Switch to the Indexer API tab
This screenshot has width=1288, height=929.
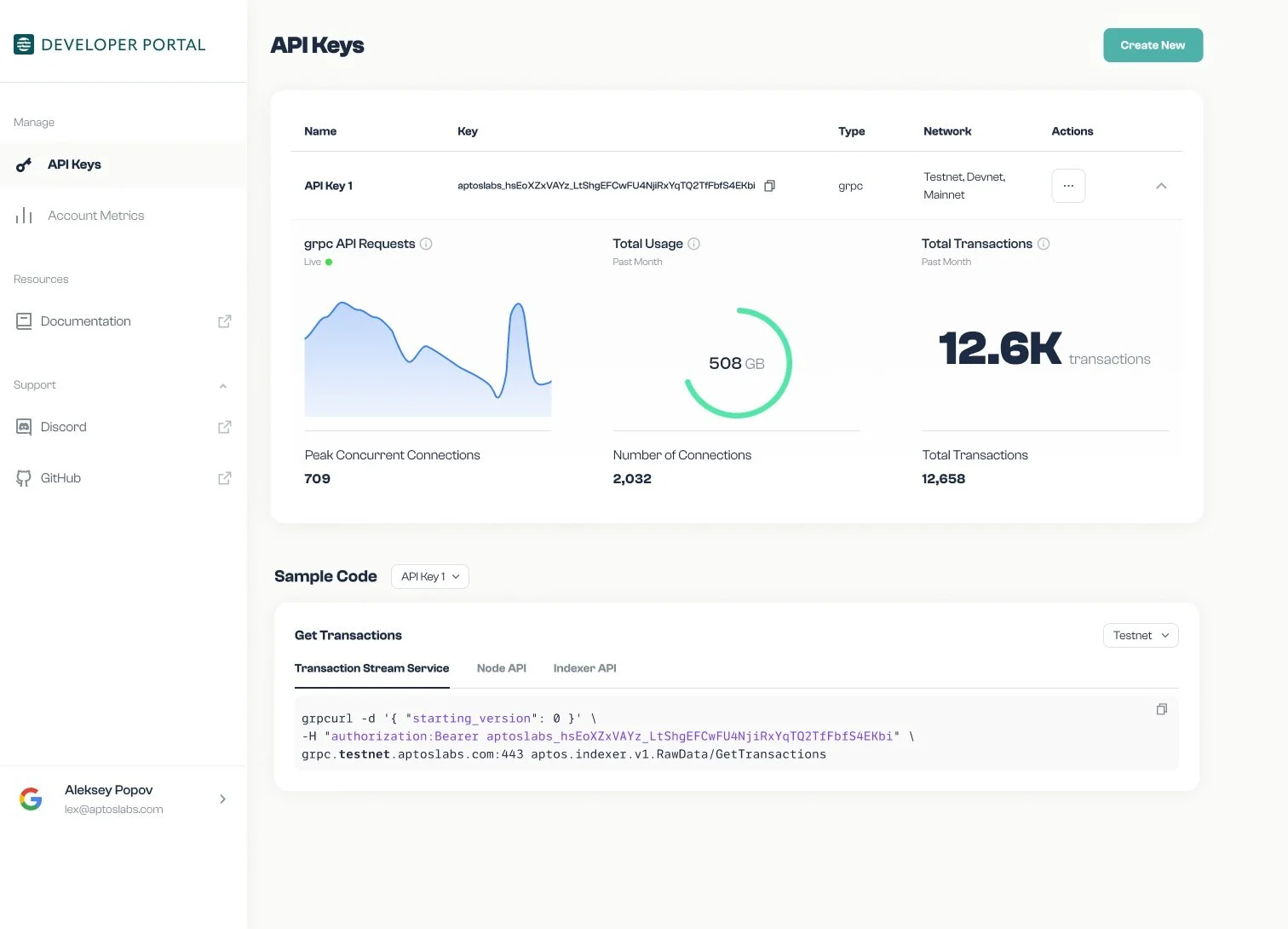[584, 668]
